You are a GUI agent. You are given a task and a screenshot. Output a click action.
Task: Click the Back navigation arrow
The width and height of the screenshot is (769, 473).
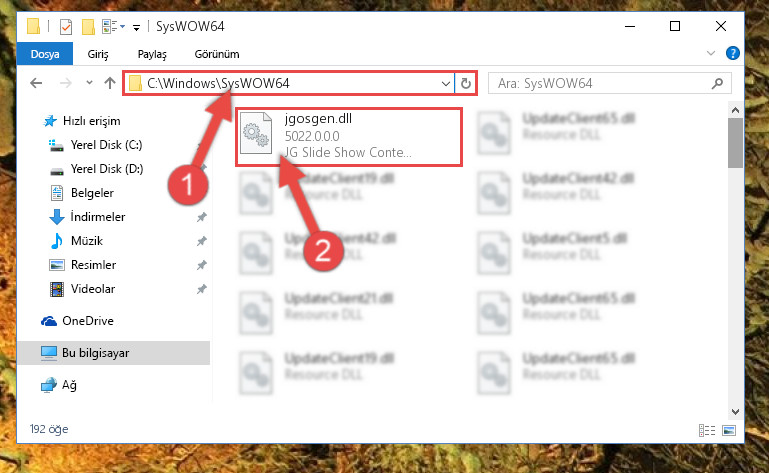pyautogui.click(x=36, y=83)
